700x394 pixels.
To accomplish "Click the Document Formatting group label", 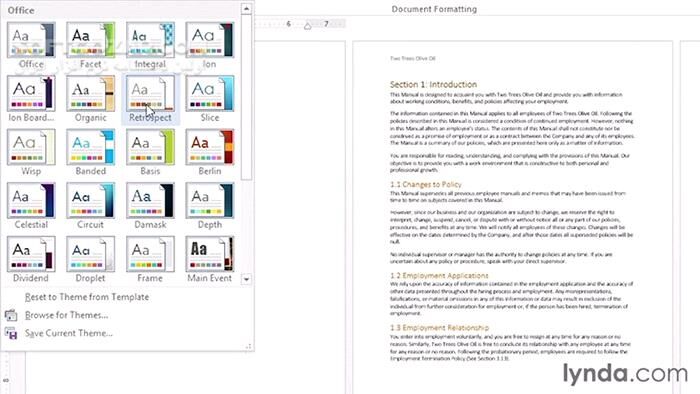I will pos(434,9).
